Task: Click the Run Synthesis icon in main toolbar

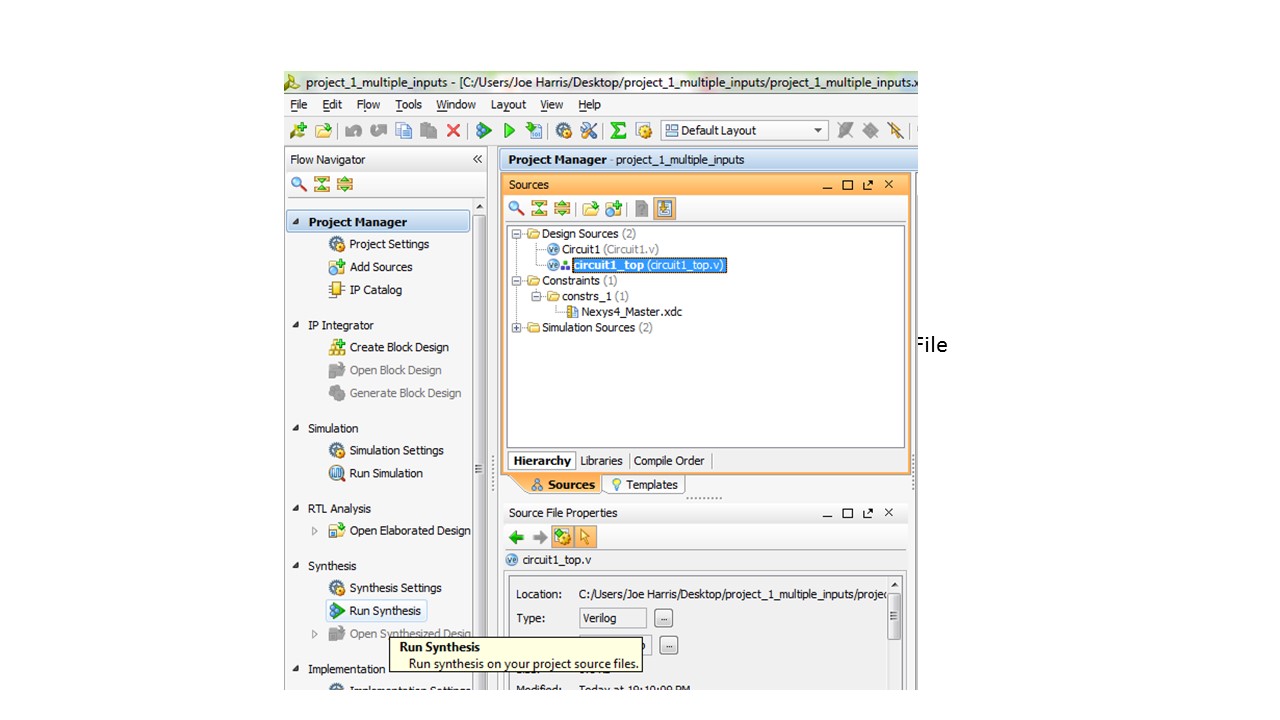Action: point(484,130)
